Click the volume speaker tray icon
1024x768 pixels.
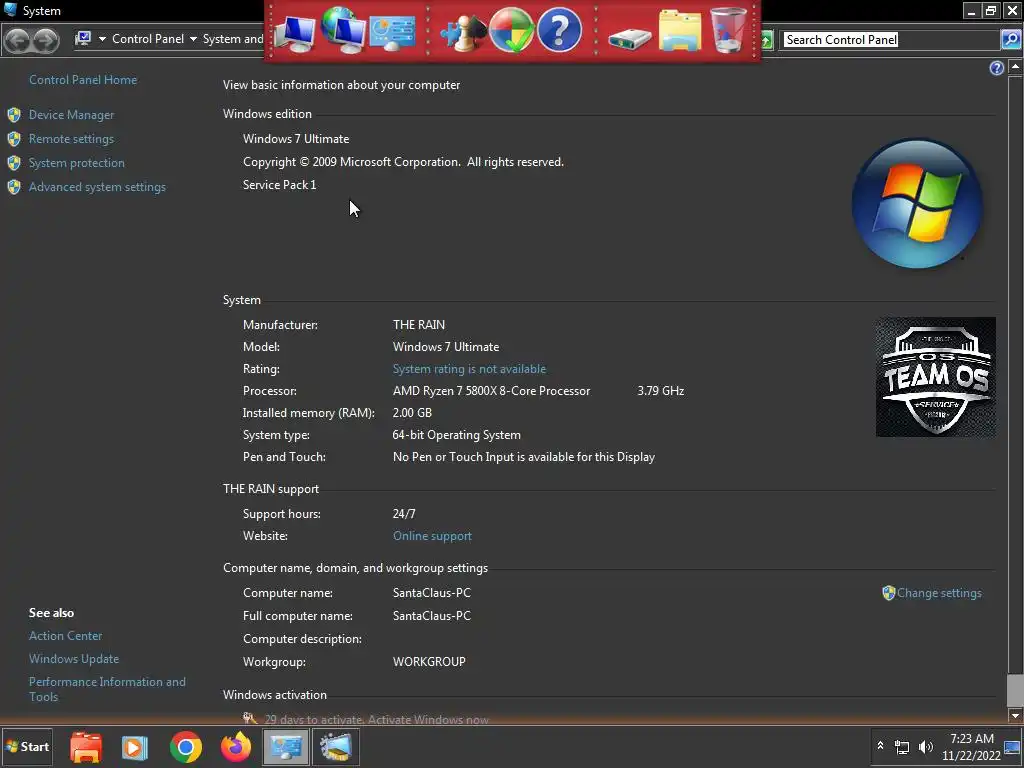pyautogui.click(x=925, y=747)
